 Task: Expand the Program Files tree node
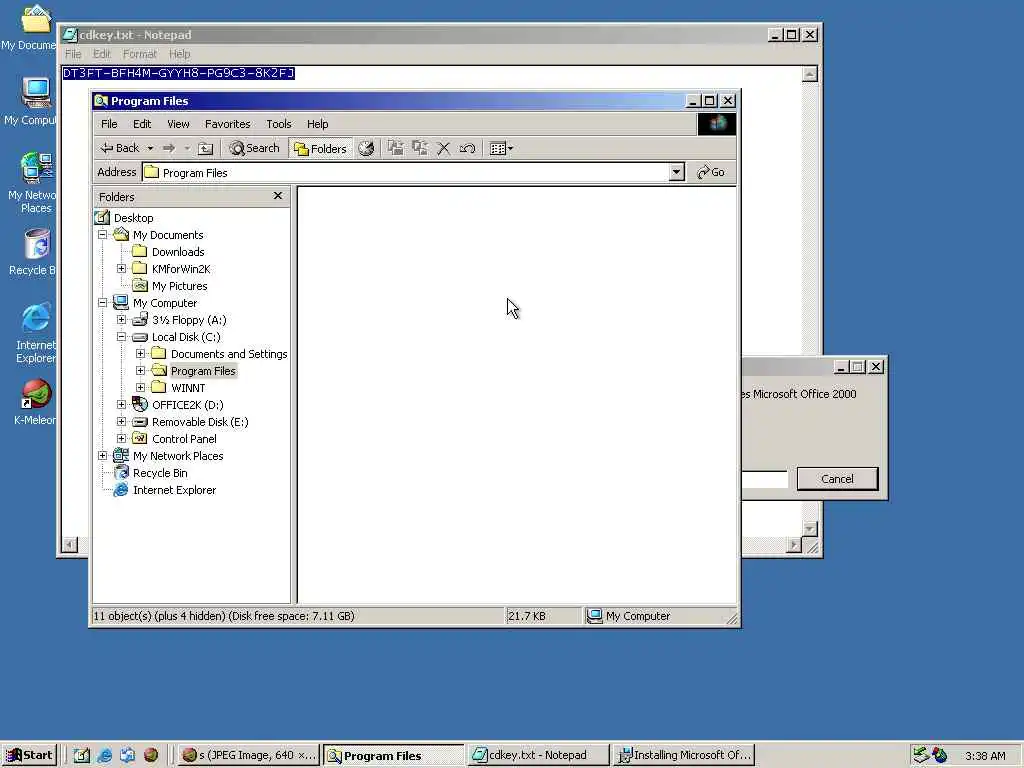pyautogui.click(x=140, y=370)
